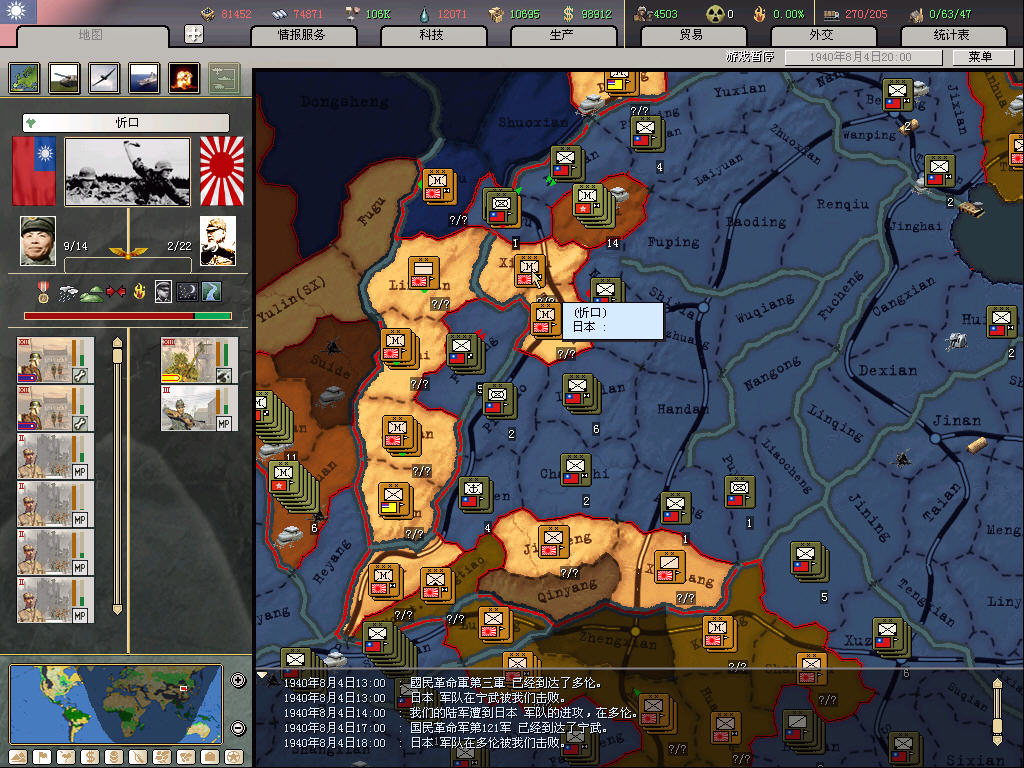Screen dimensions: 1024x768
Task: Click the money value 98912
Action: tap(596, 14)
